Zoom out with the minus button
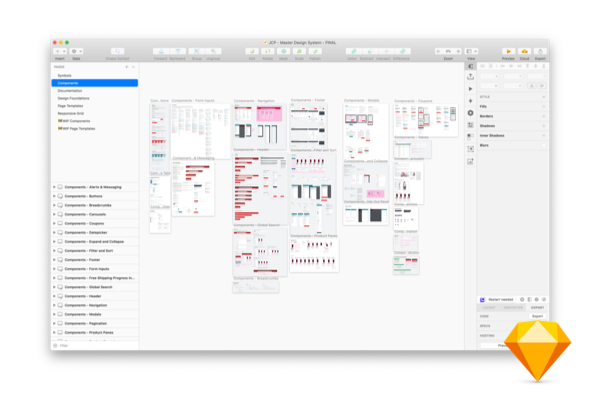The height and width of the screenshot is (400, 600). (x=438, y=51)
